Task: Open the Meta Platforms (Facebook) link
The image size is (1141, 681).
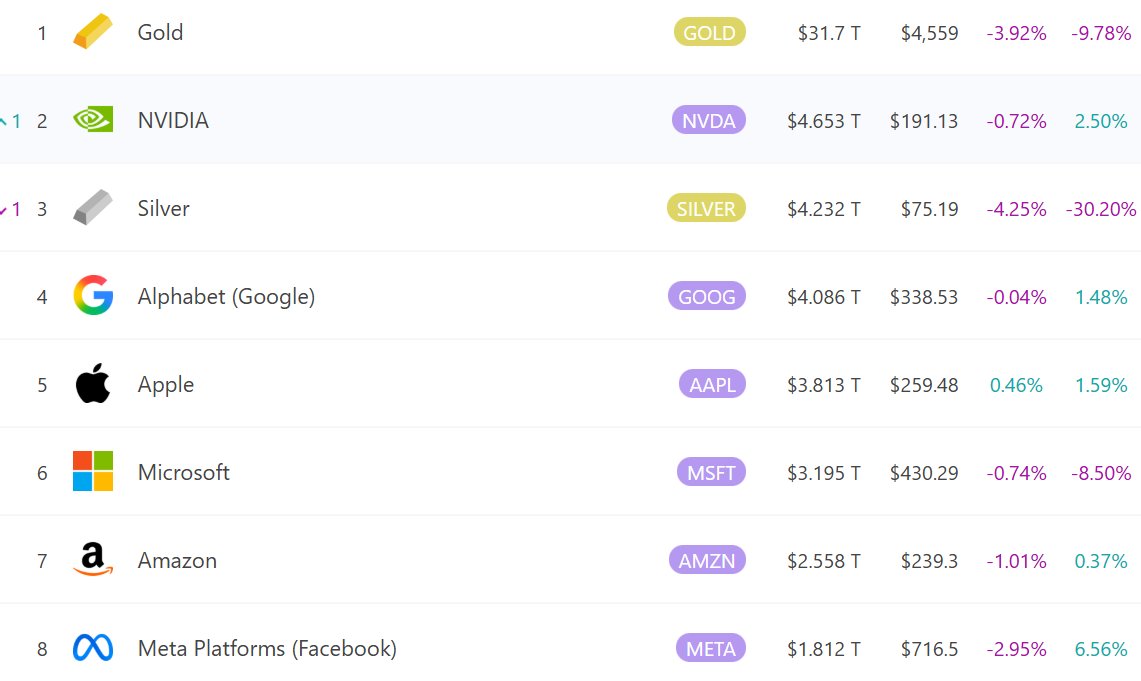Action: (x=267, y=648)
